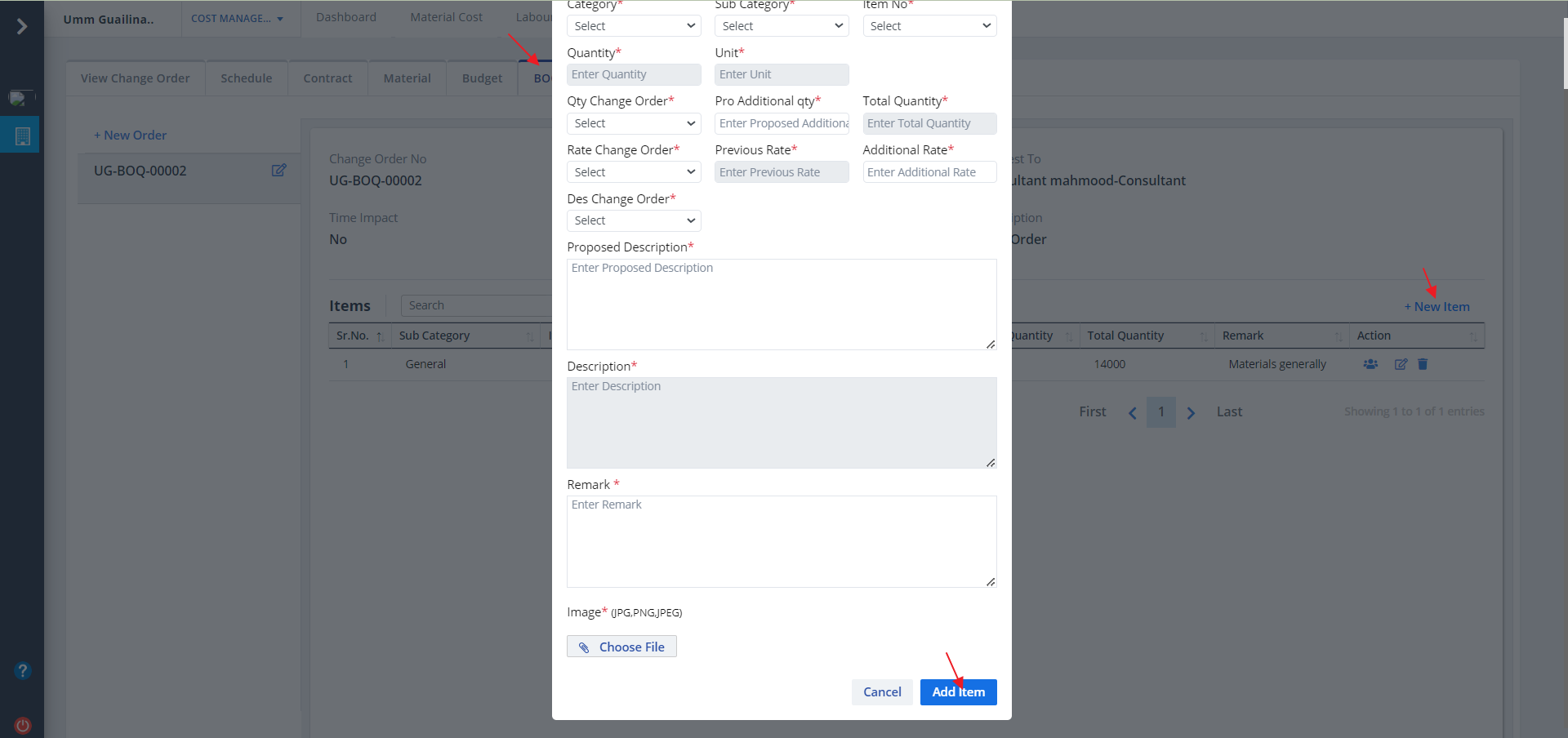Edit order UG-BOQ-00002 pencil icon

tap(278, 171)
